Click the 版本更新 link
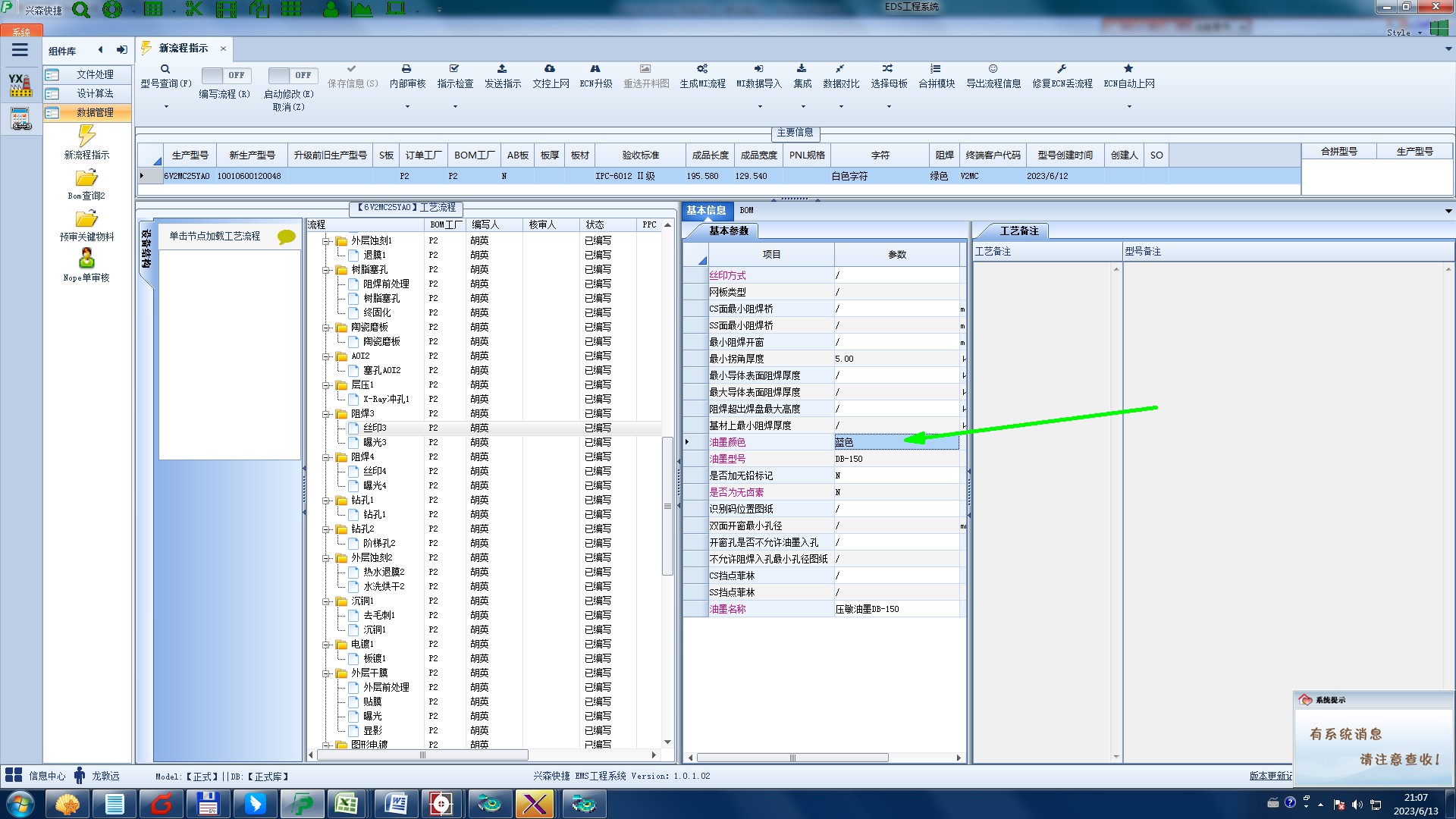 tap(1270, 776)
